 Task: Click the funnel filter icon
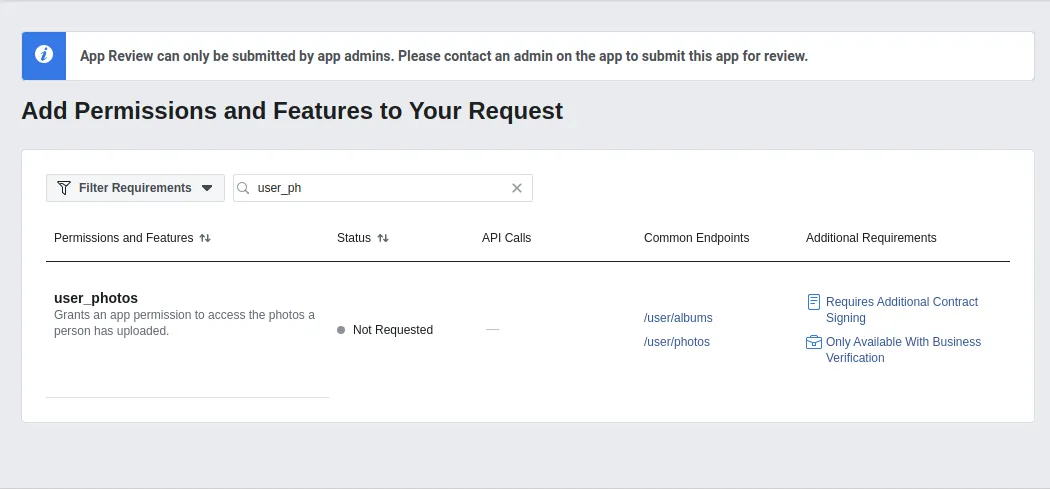[64, 188]
